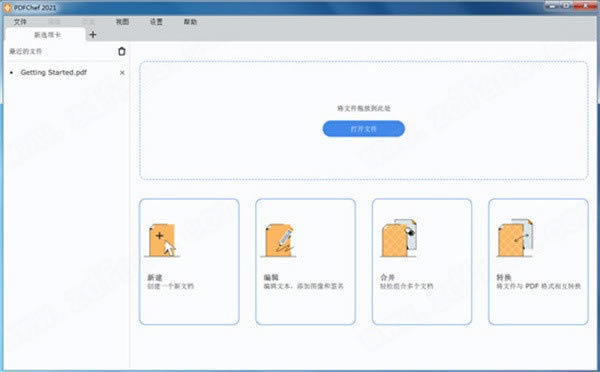Click the 新建 card title text
Viewport: 600px width, 372px height.
pos(155,277)
